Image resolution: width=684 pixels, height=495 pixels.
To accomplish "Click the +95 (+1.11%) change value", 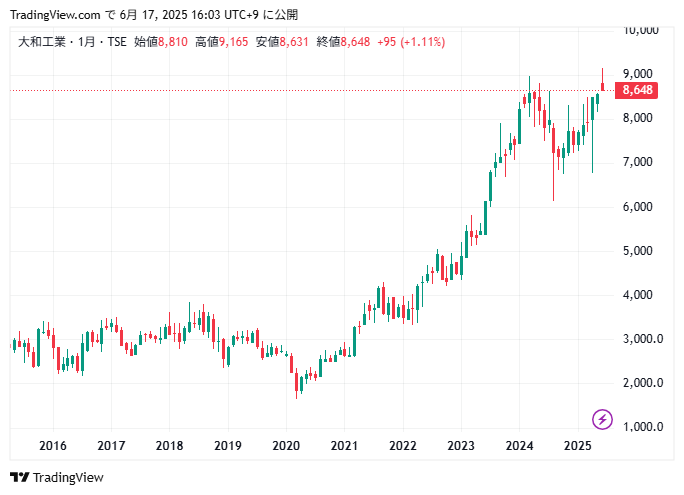I will (x=411, y=42).
